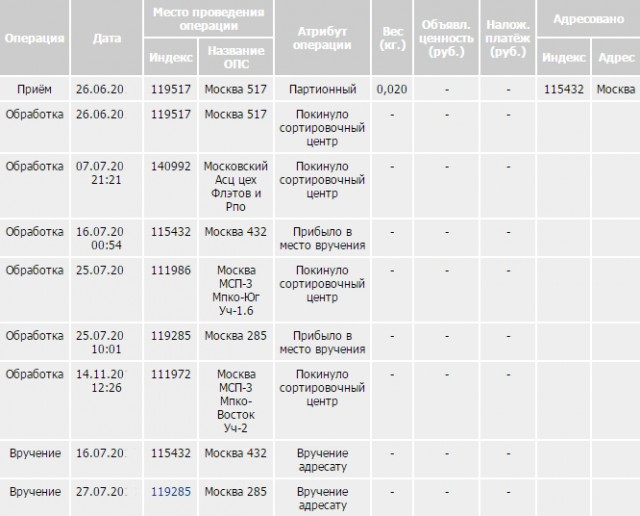640x516 pixels.
Task: Select "Место проведения операции" header
Action: [208, 18]
